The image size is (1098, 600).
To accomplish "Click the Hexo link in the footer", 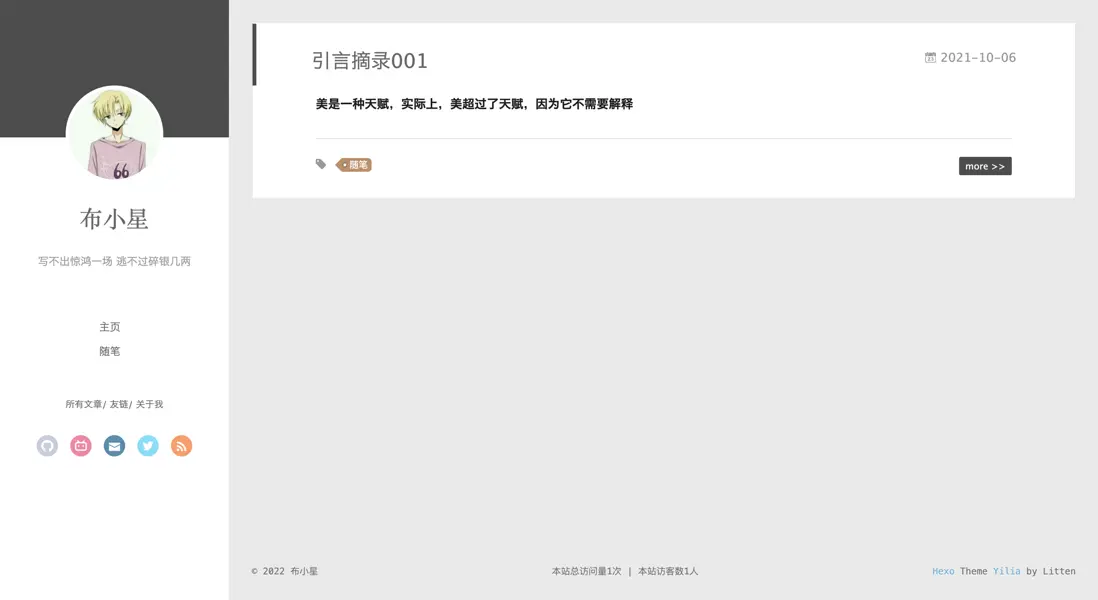I will point(943,571).
